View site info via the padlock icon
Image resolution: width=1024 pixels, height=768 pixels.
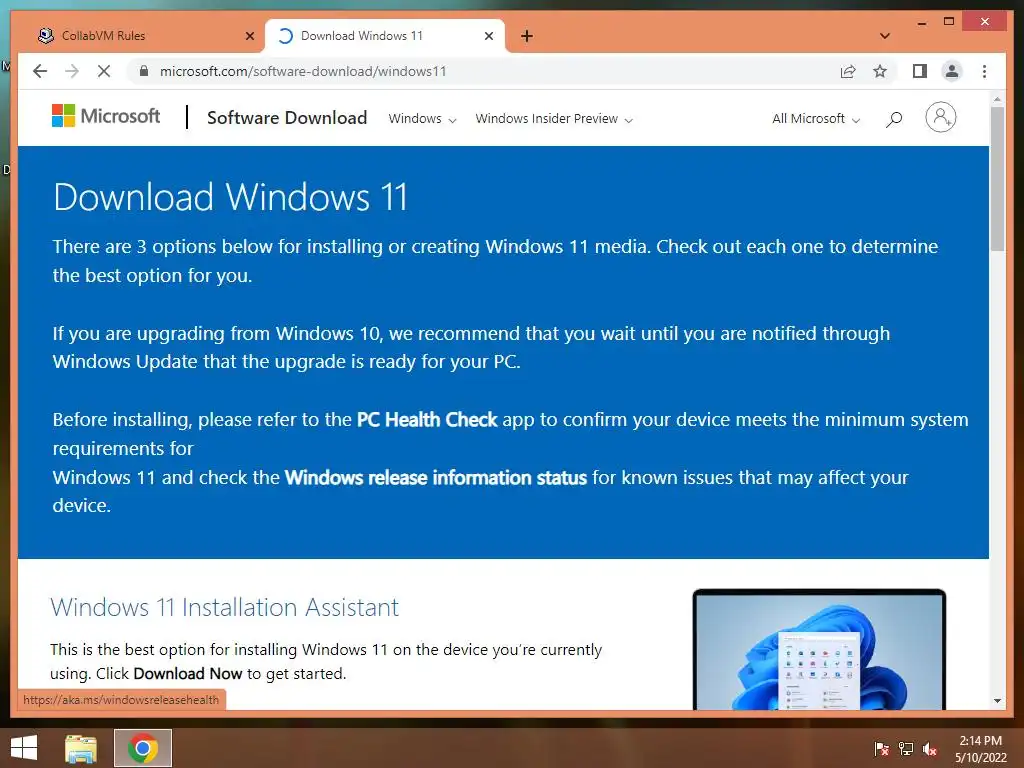coord(144,71)
